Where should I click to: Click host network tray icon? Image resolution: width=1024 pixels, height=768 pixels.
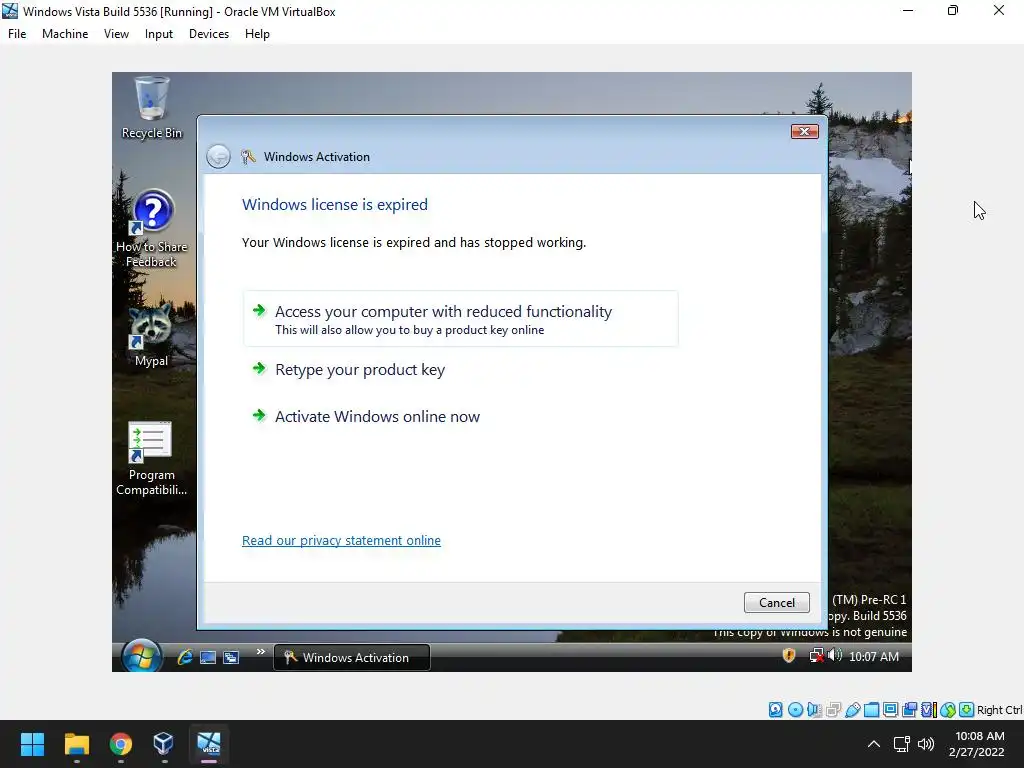902,744
